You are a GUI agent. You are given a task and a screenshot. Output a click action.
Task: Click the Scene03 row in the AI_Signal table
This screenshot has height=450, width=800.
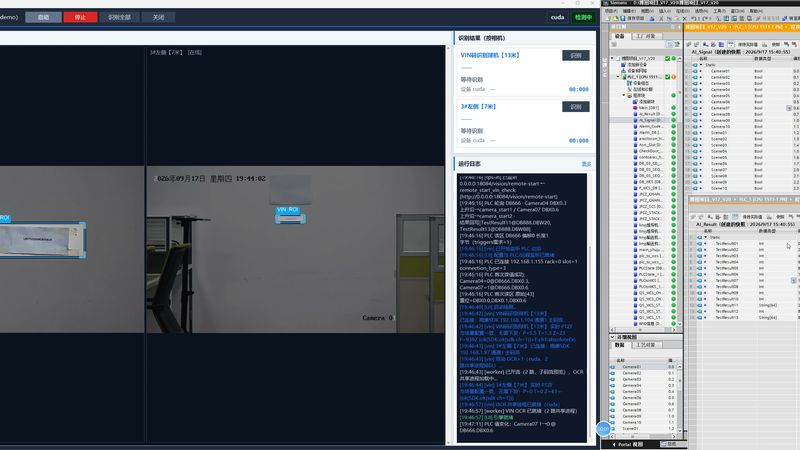742,145
